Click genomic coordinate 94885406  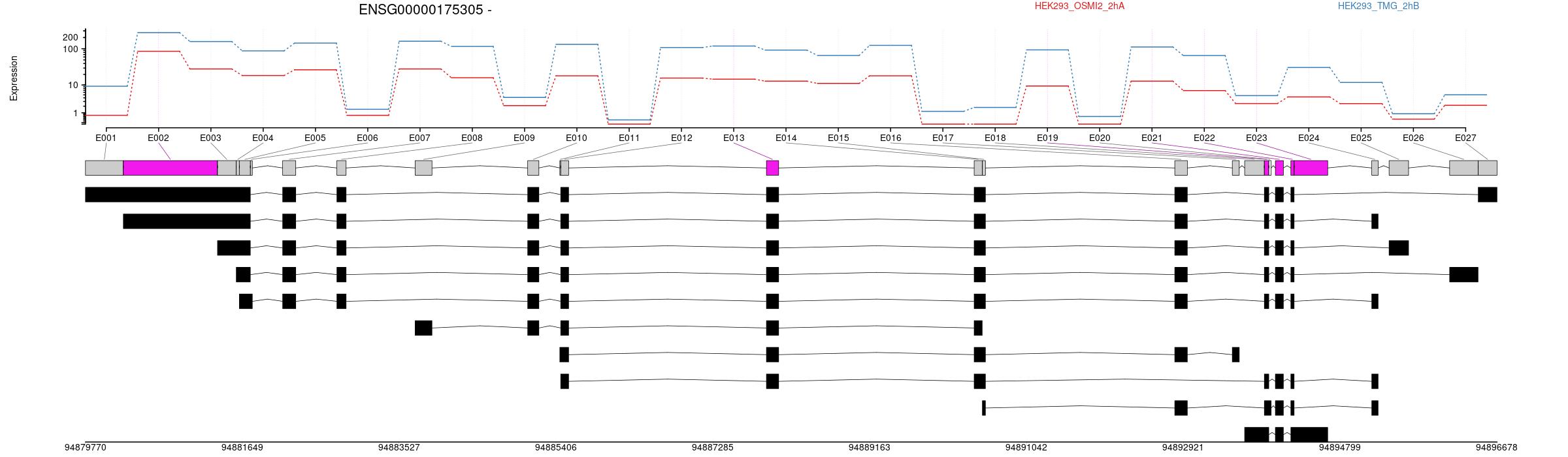click(556, 448)
